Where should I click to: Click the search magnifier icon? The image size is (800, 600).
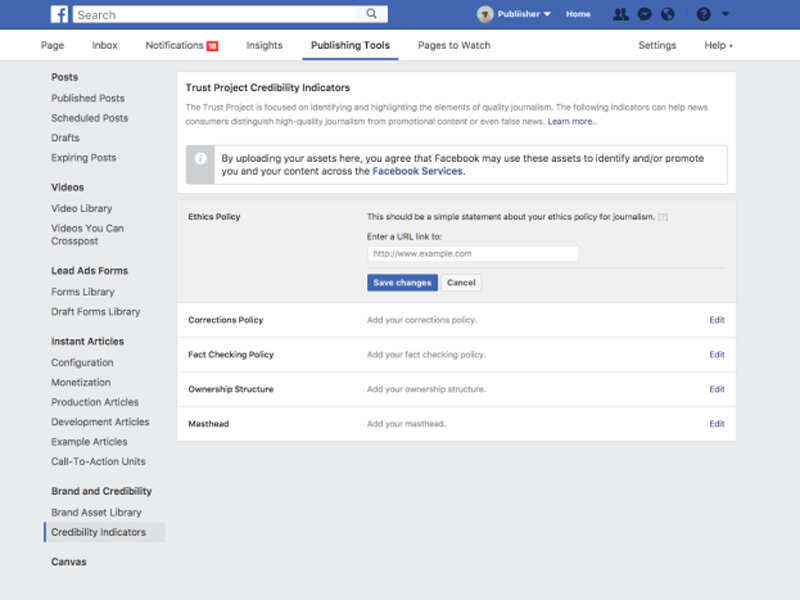click(x=370, y=14)
